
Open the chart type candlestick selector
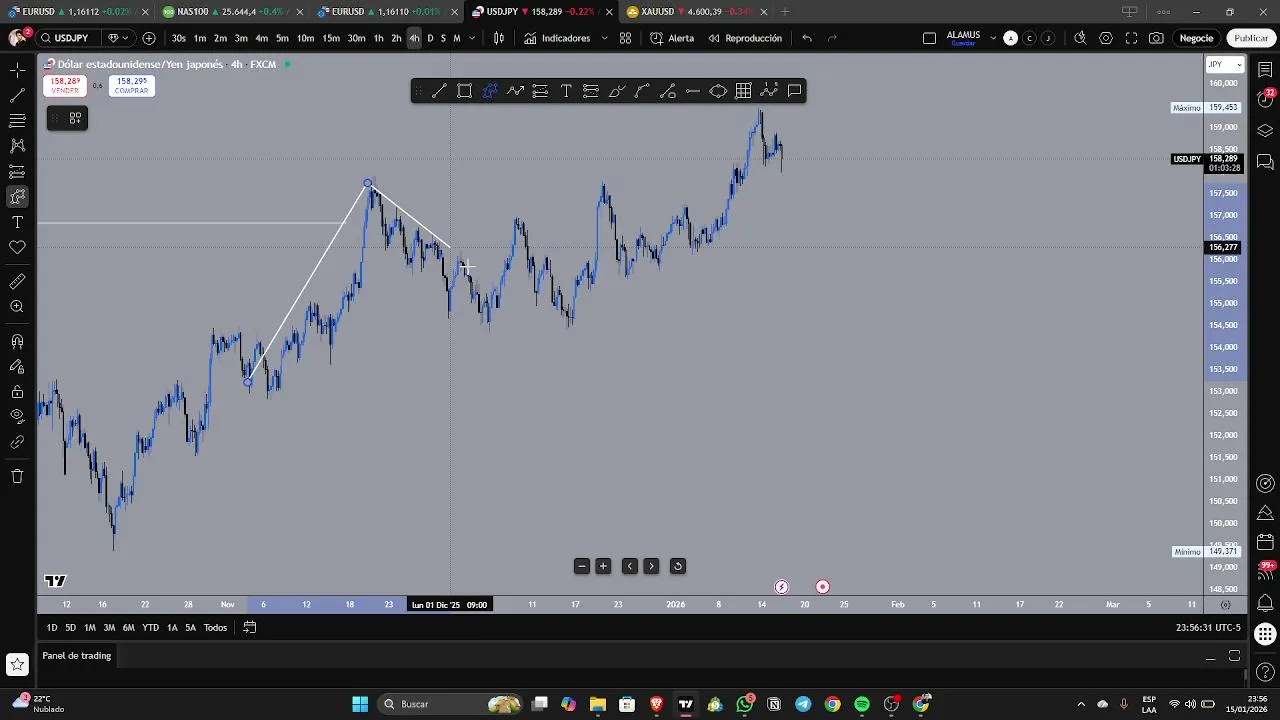(499, 38)
